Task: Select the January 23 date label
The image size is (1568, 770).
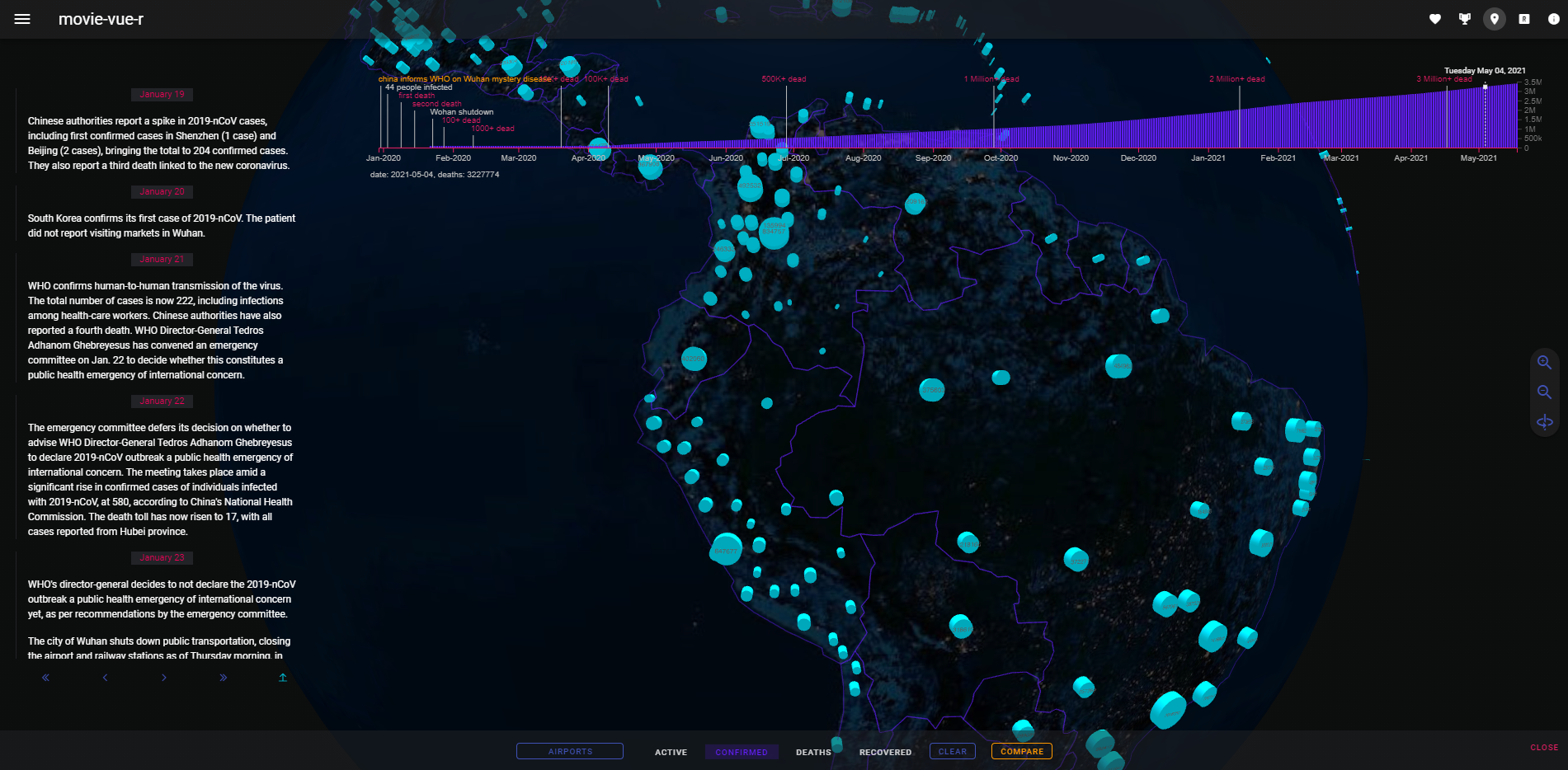Action: click(x=162, y=557)
